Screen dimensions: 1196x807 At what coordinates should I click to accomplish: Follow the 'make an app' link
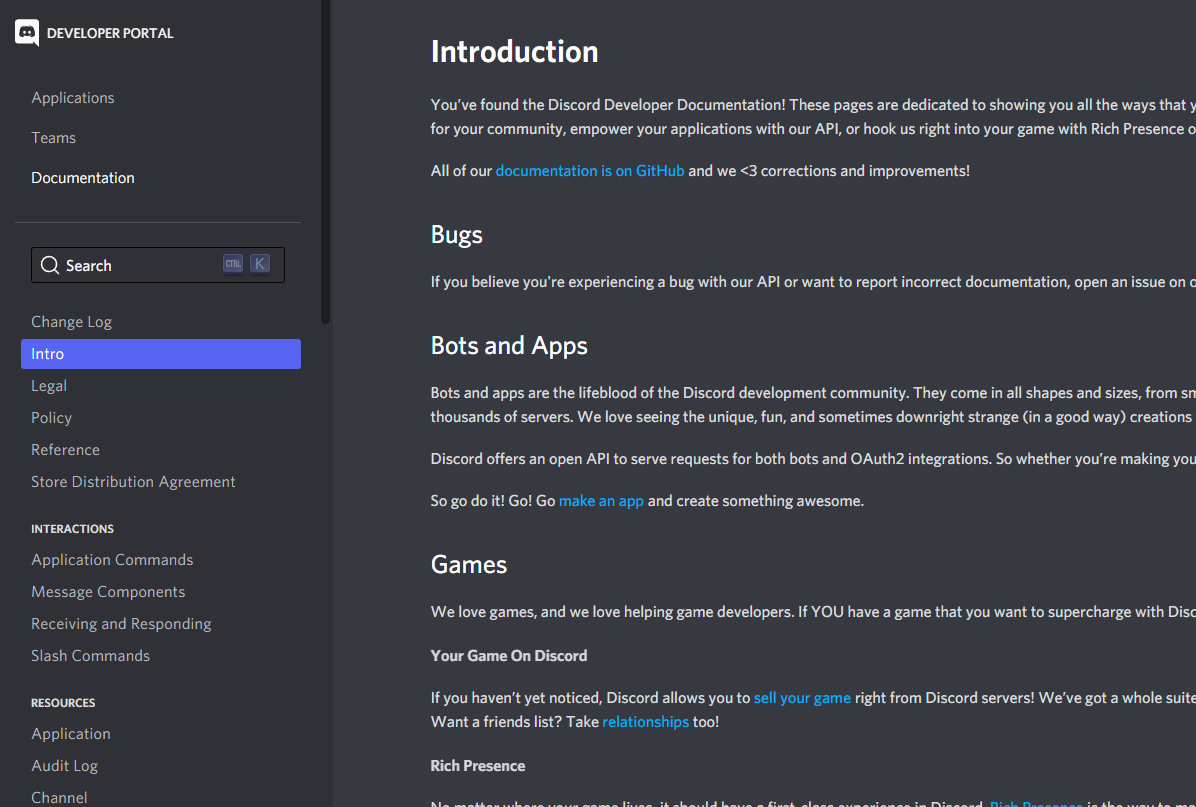(601, 501)
